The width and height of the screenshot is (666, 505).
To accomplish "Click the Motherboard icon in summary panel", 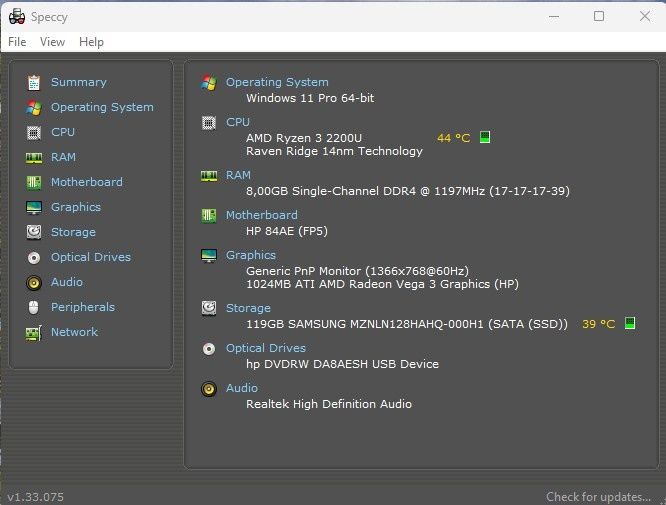I will (x=209, y=216).
